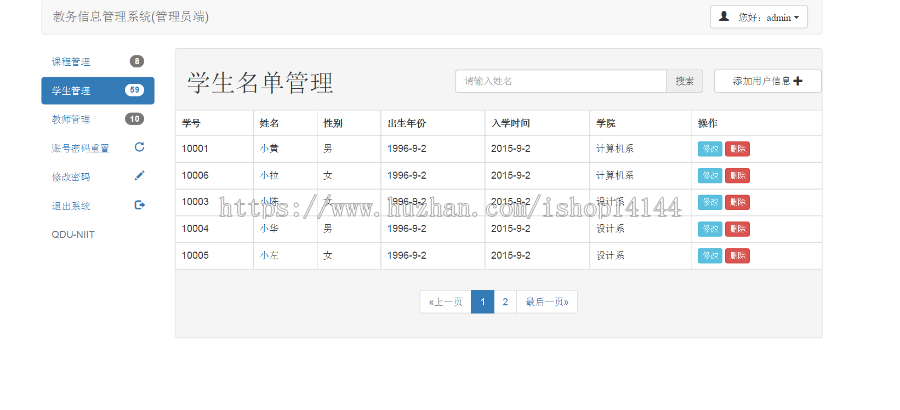Go to the previous page «上一页
Viewport: 900px width, 410px height.
[445, 302]
